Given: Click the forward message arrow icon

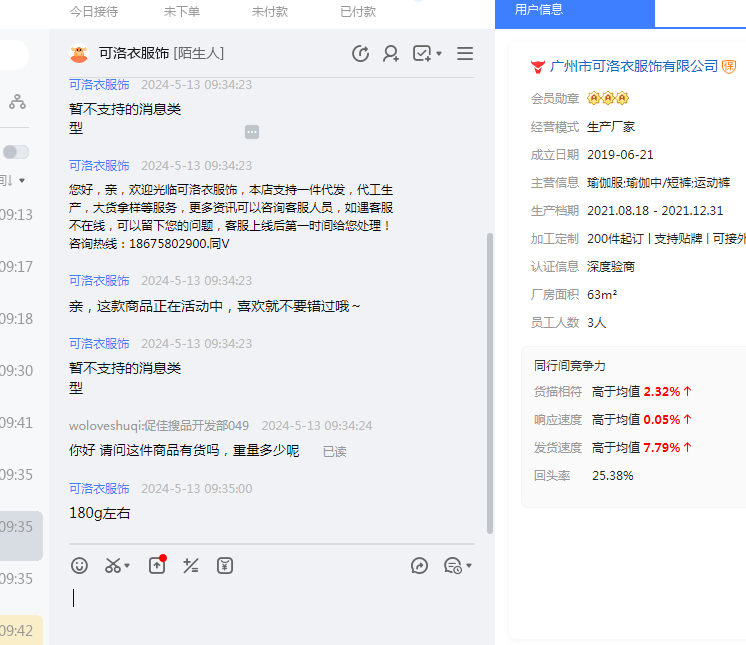Looking at the screenshot, I should (420, 566).
